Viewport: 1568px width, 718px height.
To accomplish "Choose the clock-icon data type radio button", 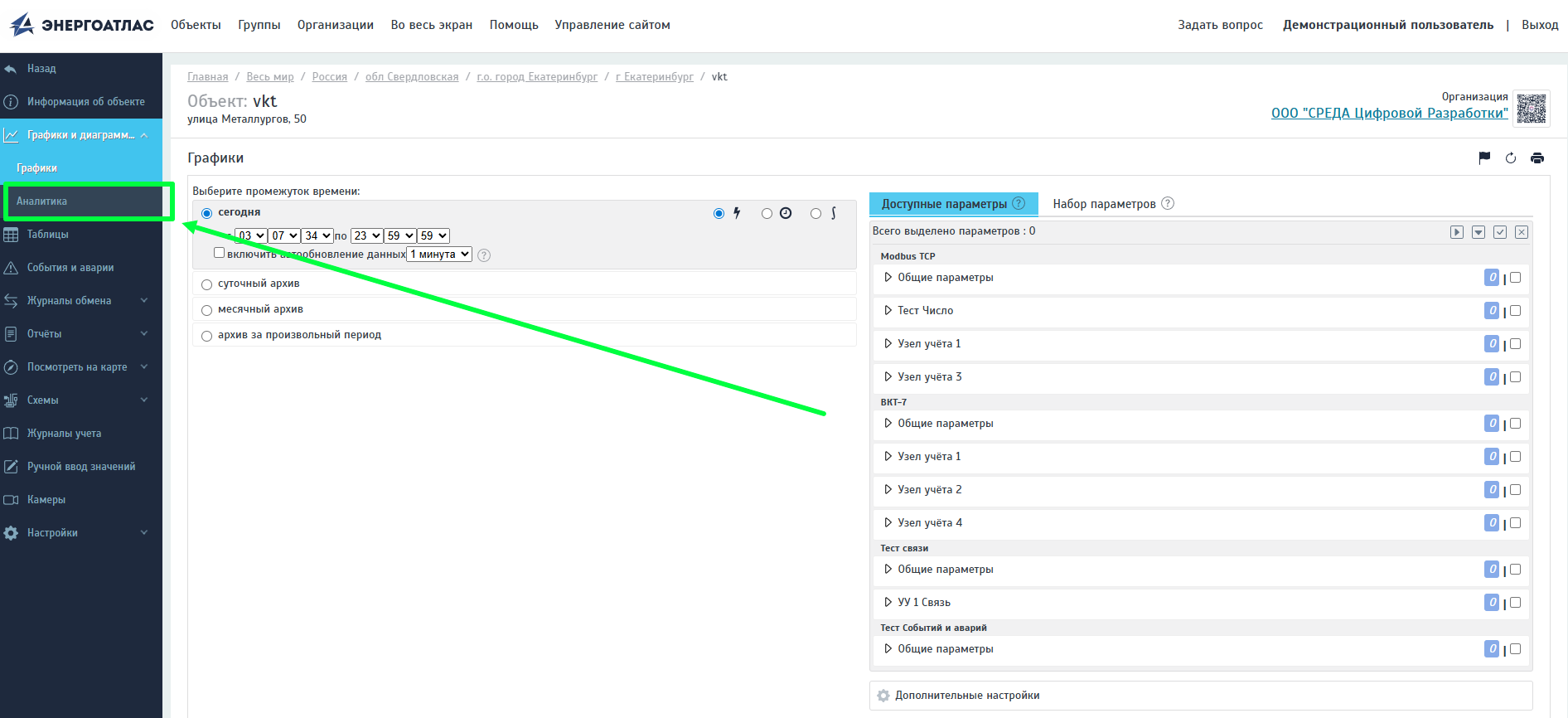I will (767, 214).
